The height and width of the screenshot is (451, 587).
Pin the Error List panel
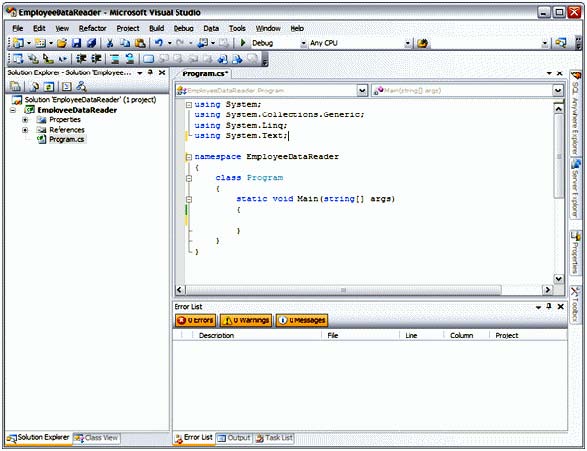[x=549, y=306]
